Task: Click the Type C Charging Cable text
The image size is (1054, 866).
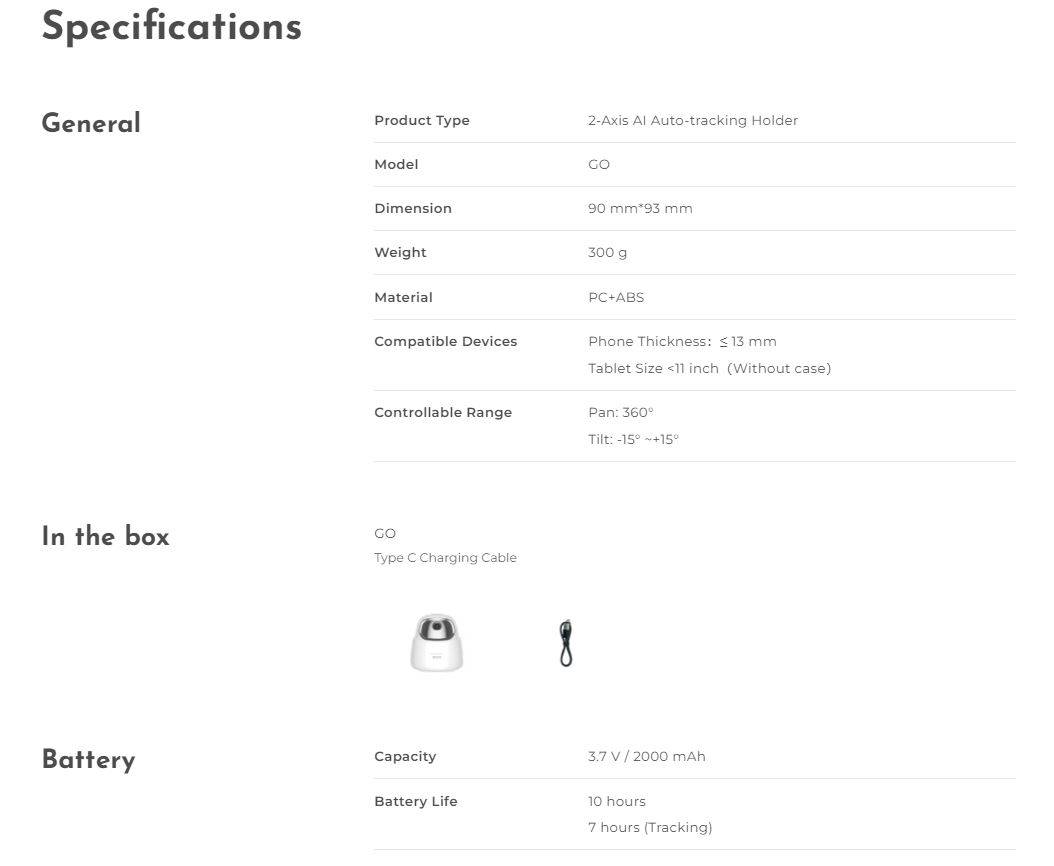Action: coord(446,557)
